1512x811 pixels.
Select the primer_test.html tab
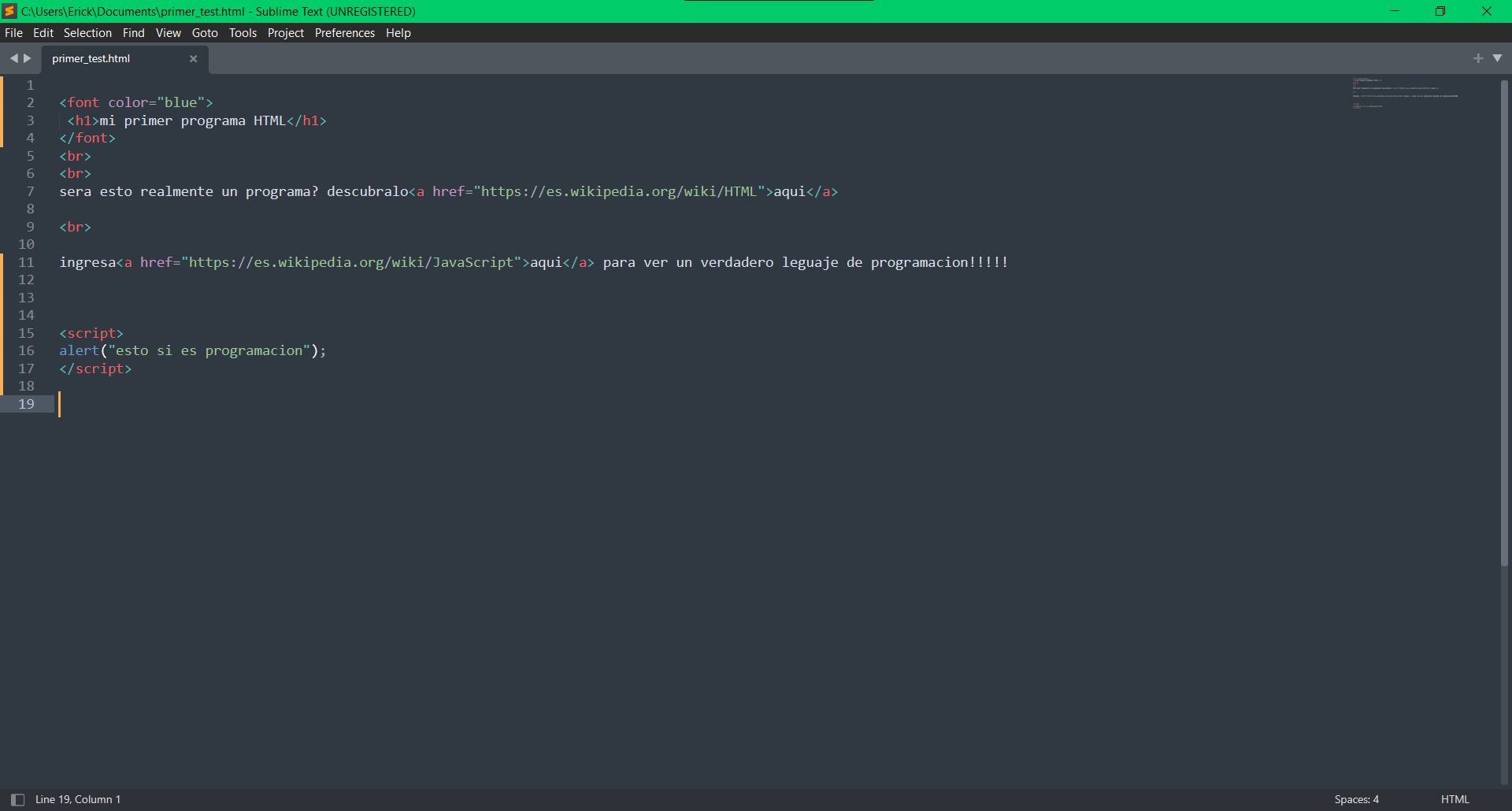coord(124,59)
